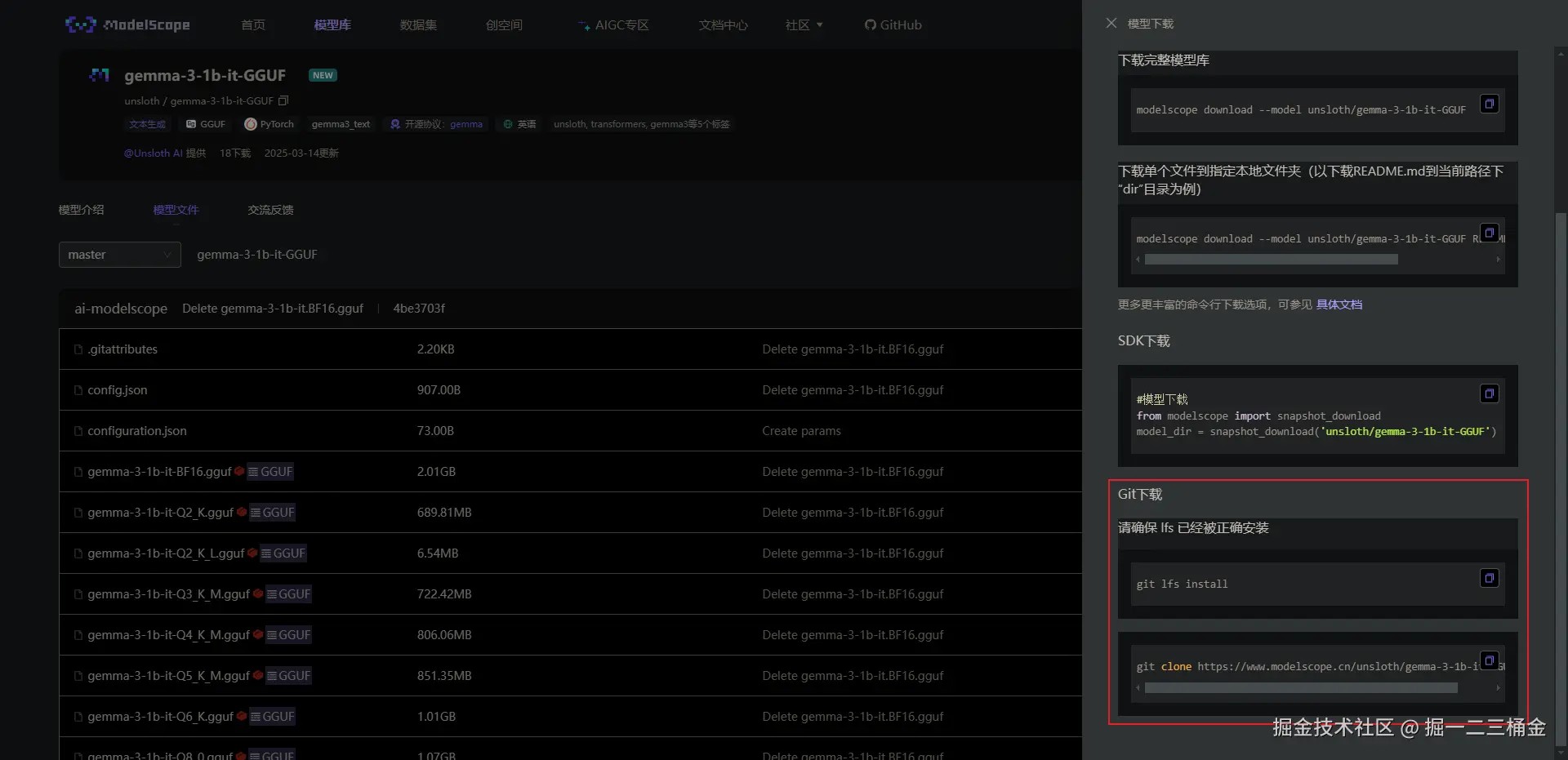Image resolution: width=1568 pixels, height=760 pixels.
Task: Expand the 'unsloth, transformers, gemma3等5个标签' tag list
Action: [x=642, y=124]
